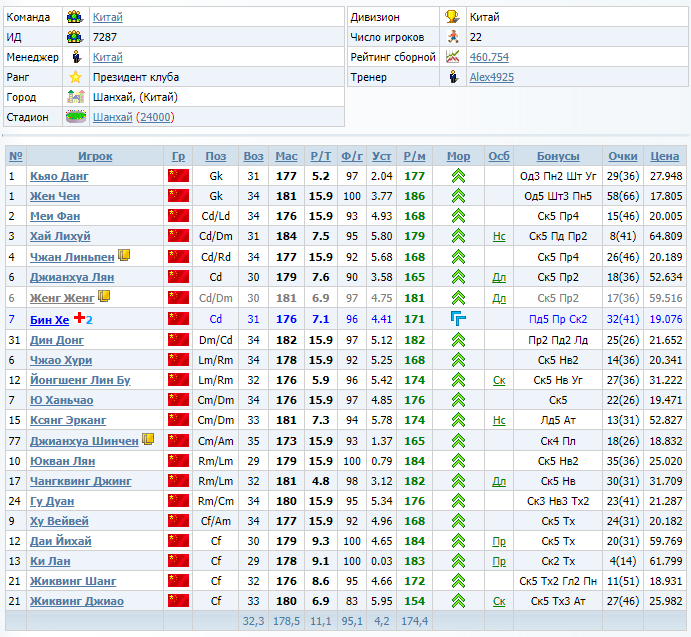Click the trainer icon beside Alex4925
Image resolution: width=691 pixels, height=637 pixels.
(x=453, y=77)
